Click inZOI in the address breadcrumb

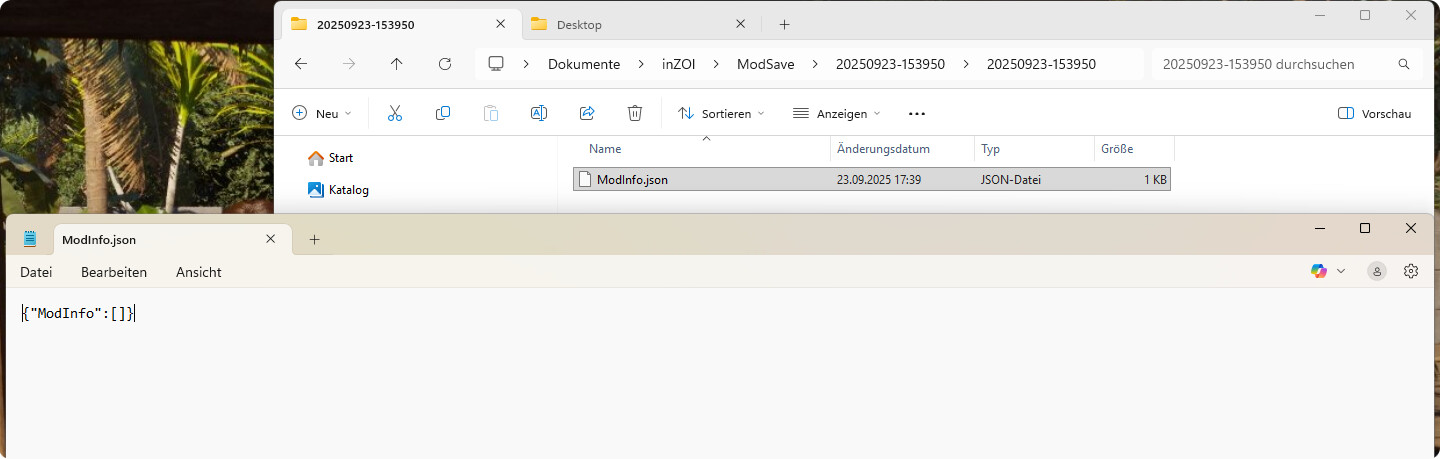tap(678, 64)
